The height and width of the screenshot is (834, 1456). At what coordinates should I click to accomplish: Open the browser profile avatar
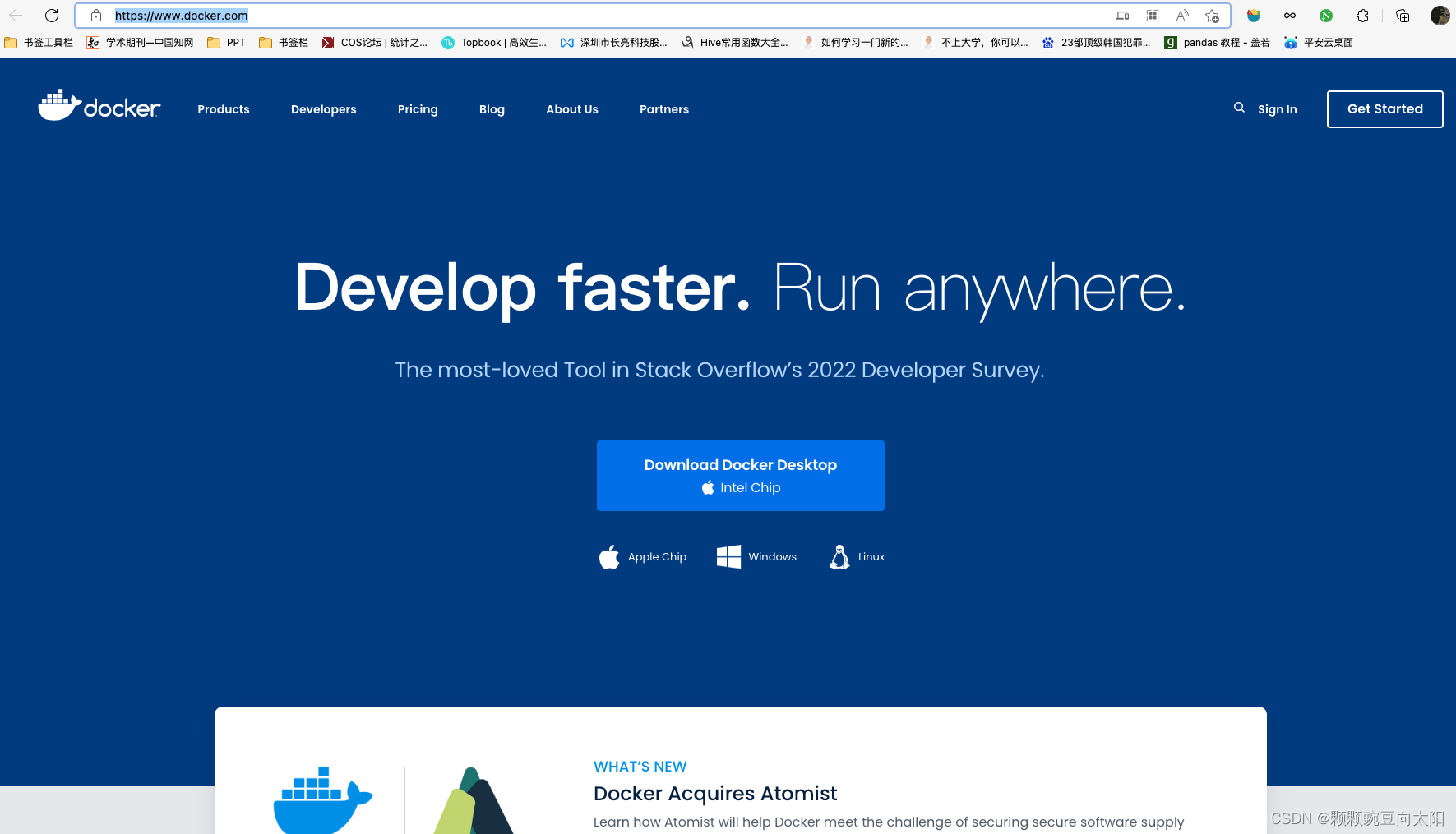[1440, 16]
